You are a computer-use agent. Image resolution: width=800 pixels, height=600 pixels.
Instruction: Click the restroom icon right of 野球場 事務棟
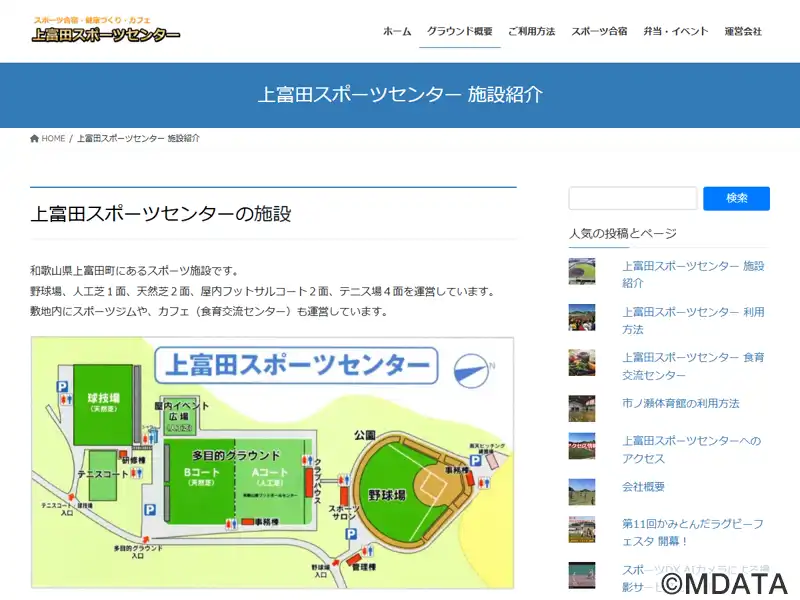pos(484,483)
